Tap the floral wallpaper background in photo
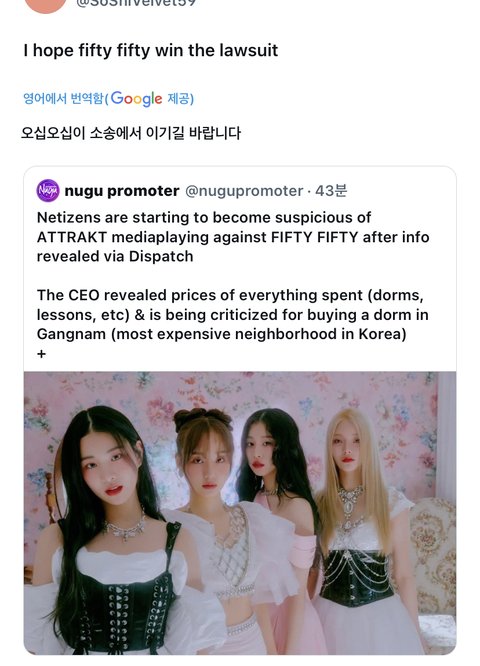 [x=238, y=391]
